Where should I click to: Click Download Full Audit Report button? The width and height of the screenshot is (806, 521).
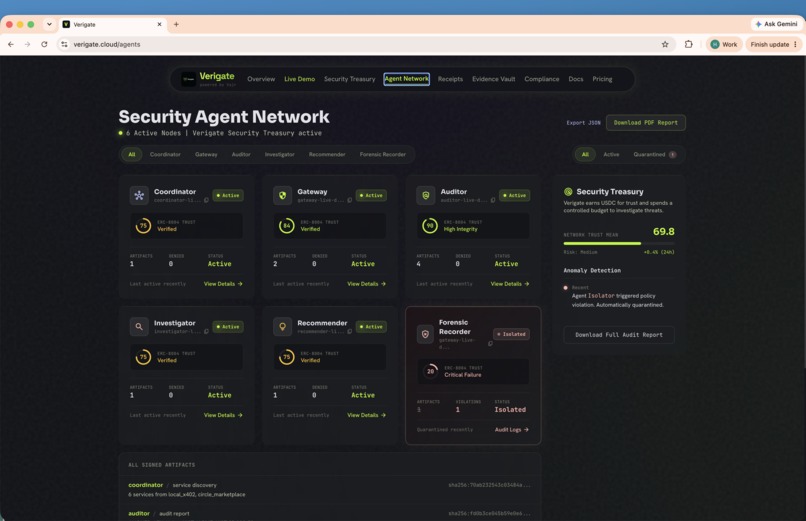[619, 334]
